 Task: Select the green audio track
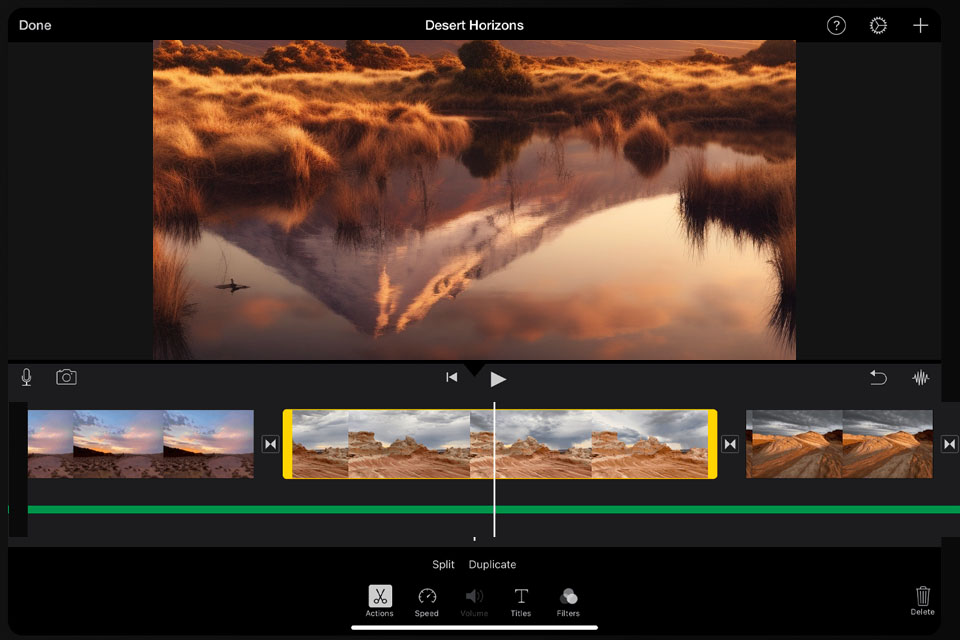click(x=493, y=510)
